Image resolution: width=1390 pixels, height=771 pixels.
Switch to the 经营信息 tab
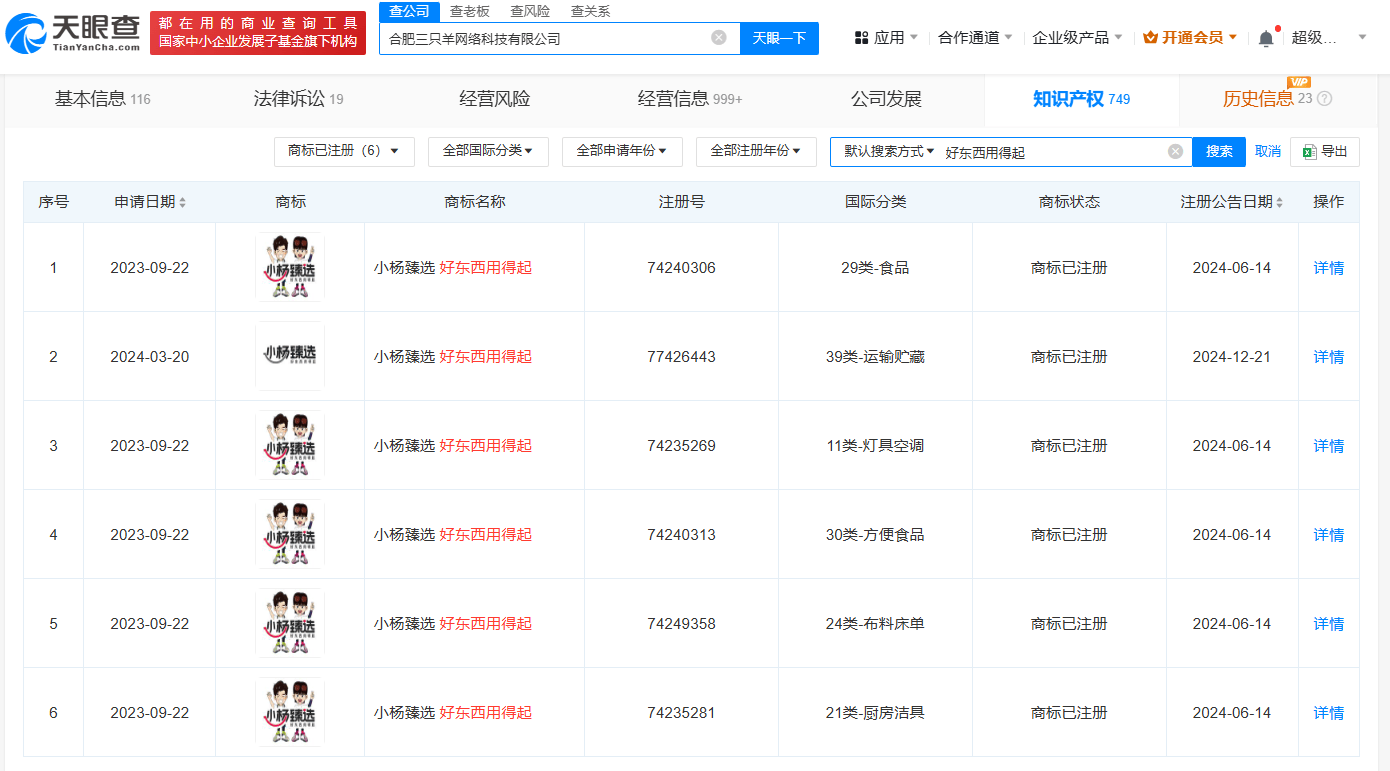pos(689,99)
